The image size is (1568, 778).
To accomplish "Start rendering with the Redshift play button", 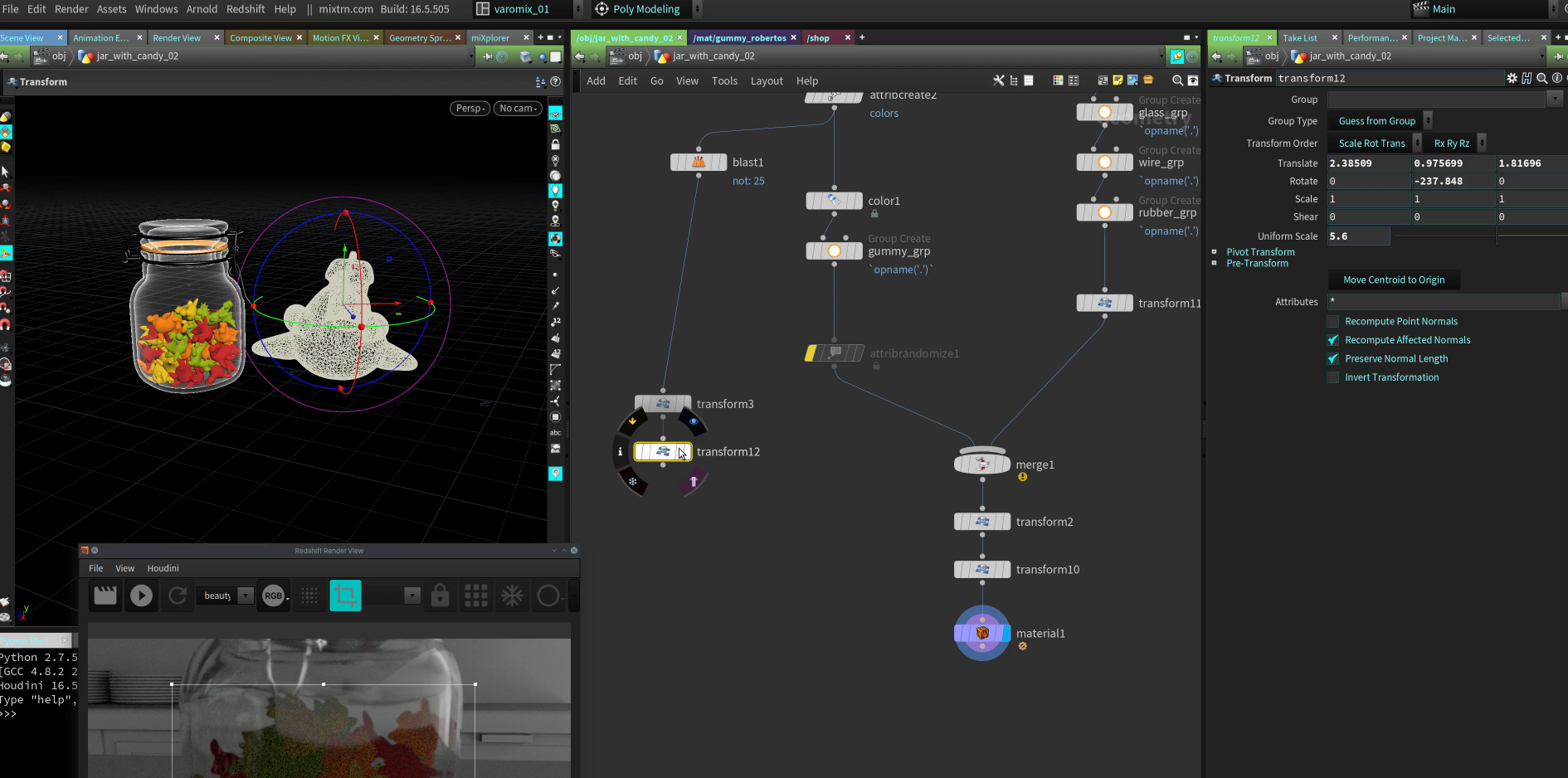I will [x=141, y=596].
